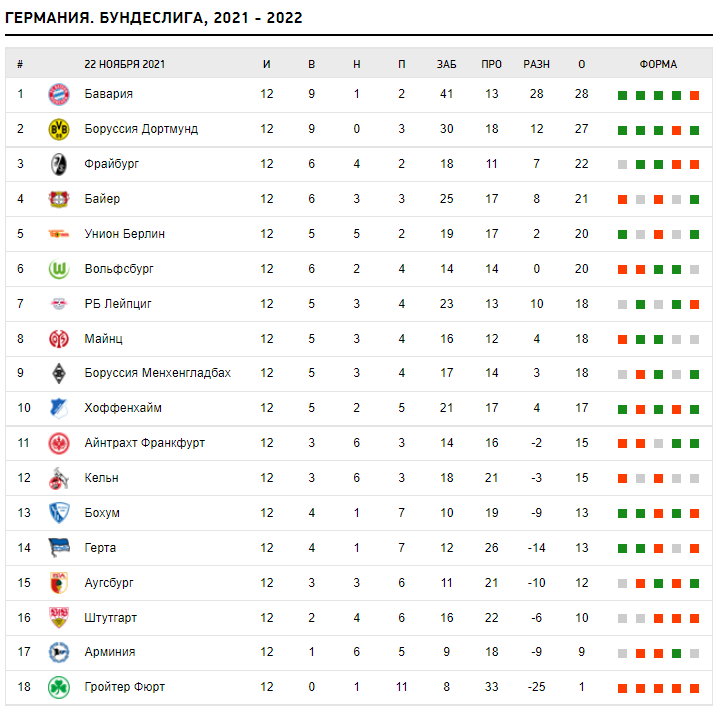Click the Bayer Leverkusen club logo

pos(59,199)
